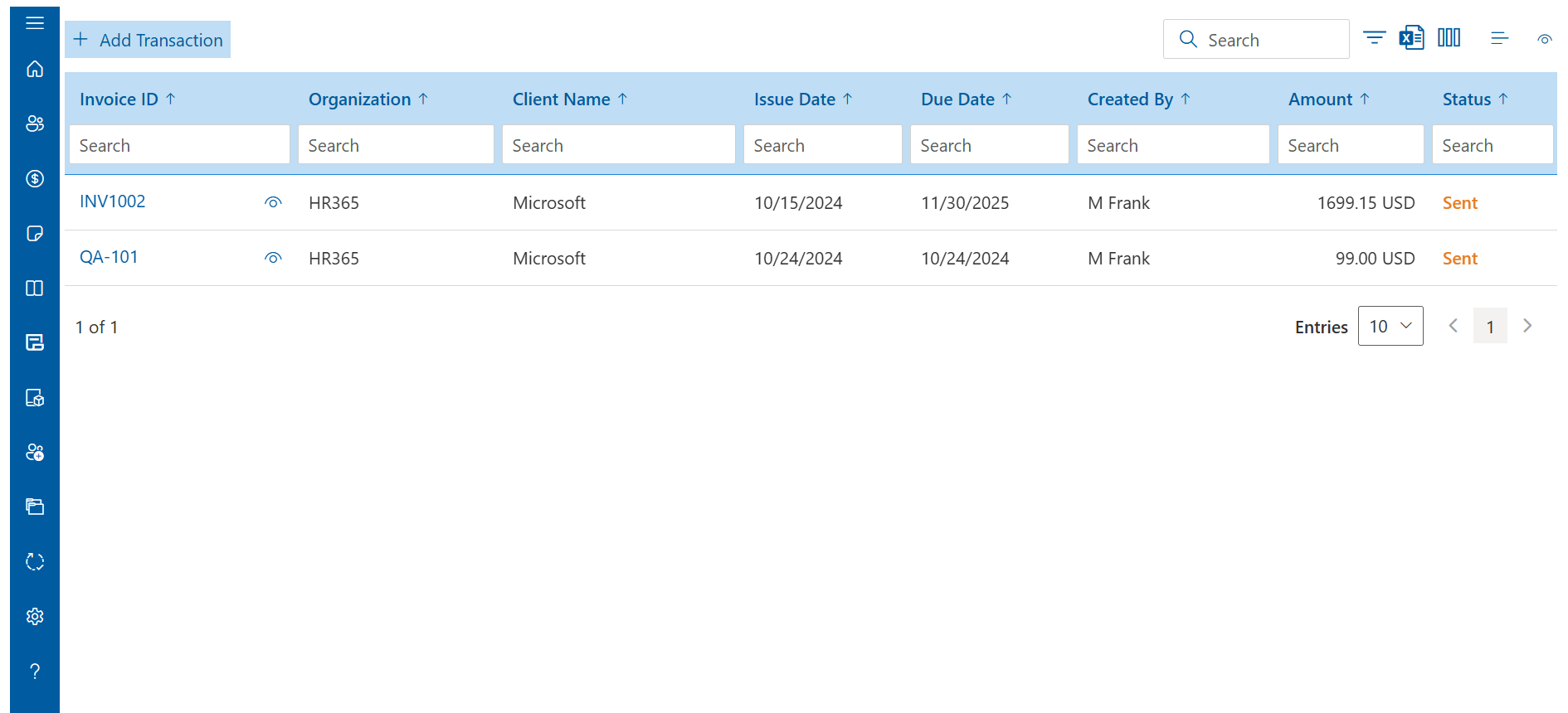View invoice QA-101 with eye icon

coord(273,258)
